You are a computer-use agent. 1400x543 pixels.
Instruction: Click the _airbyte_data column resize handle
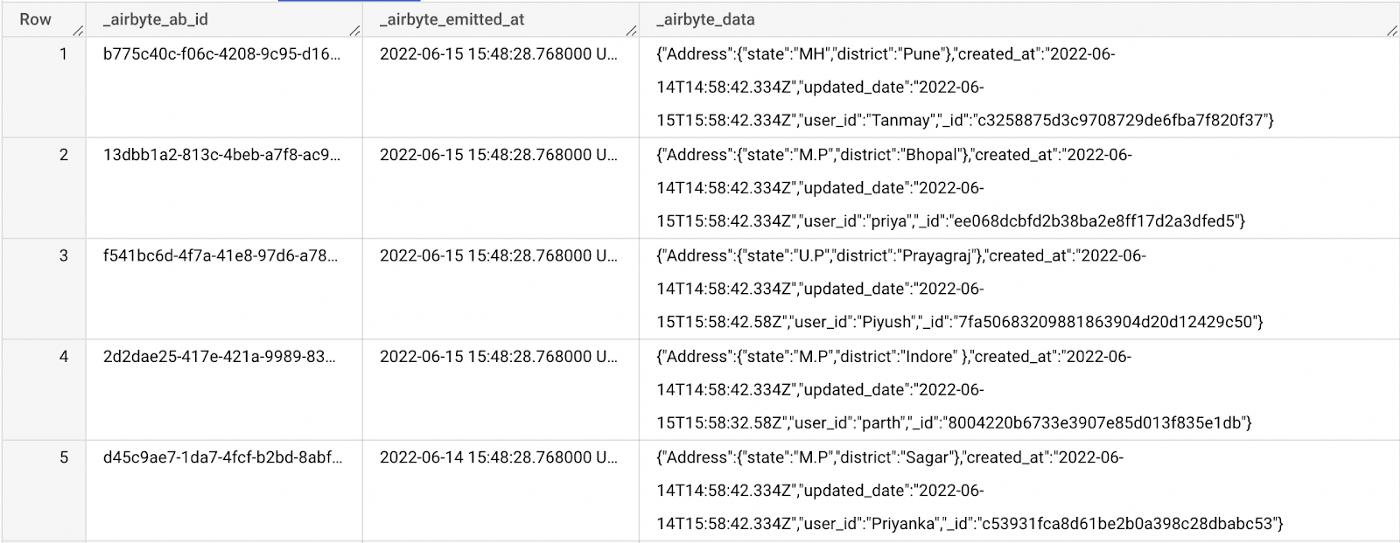pyautogui.click(x=1391, y=32)
